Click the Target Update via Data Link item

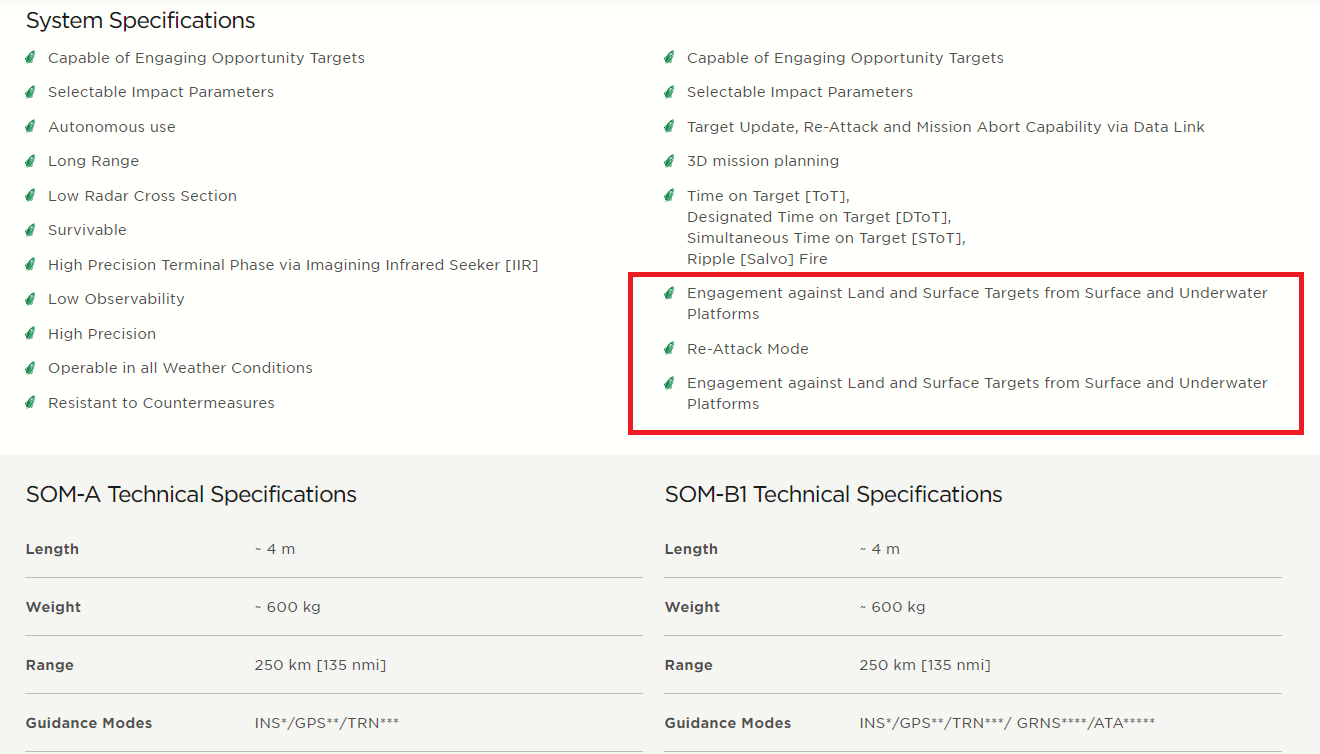click(x=945, y=127)
